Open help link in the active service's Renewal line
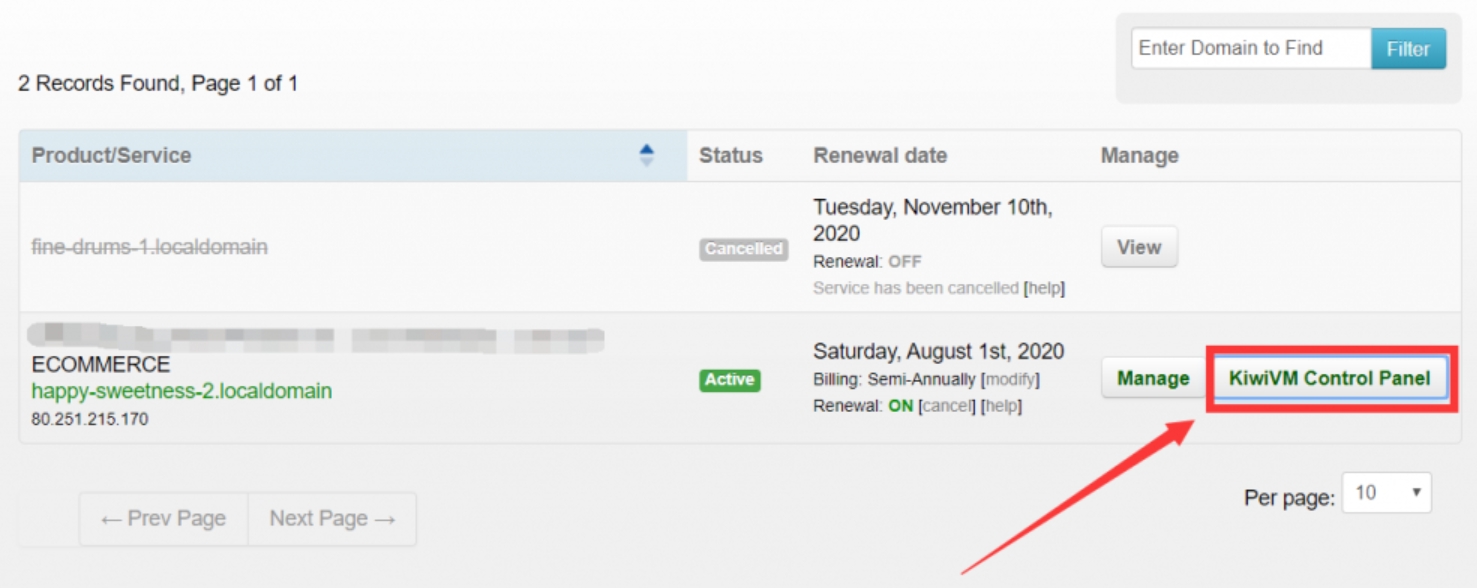The image size is (1477, 588). point(1003,406)
